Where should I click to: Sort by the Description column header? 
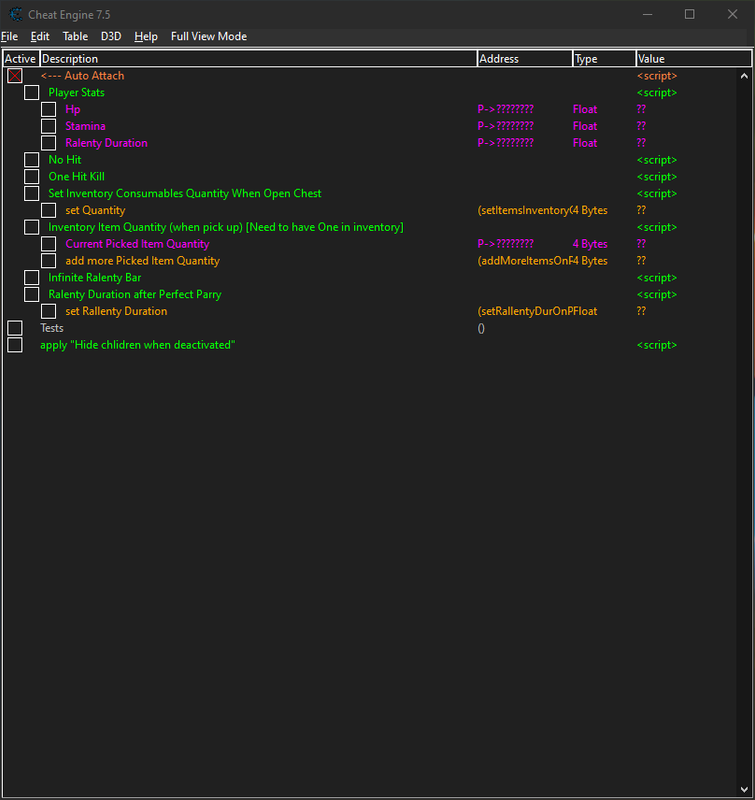click(x=259, y=59)
